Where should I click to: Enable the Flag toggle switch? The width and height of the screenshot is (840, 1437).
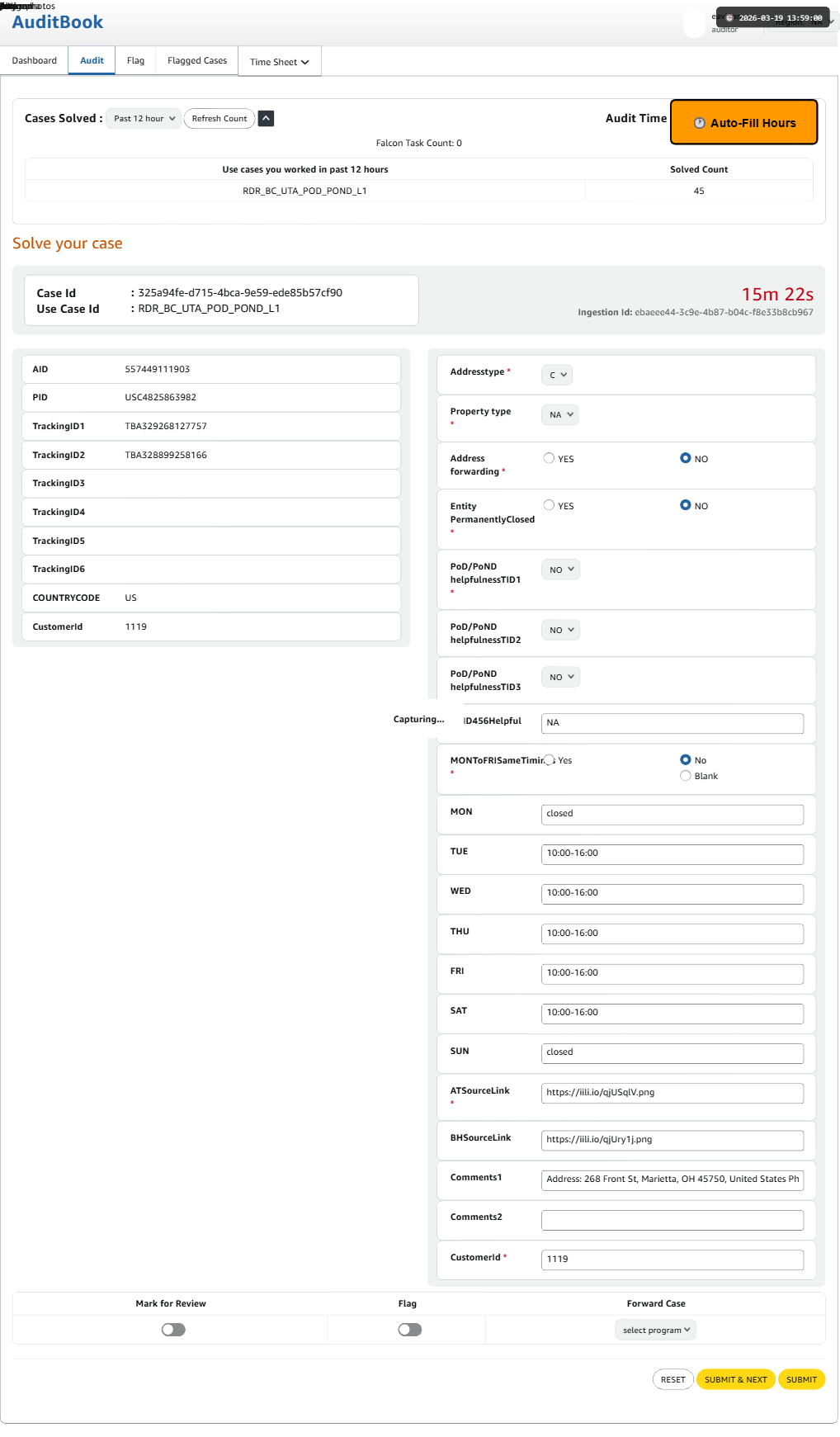409,1330
